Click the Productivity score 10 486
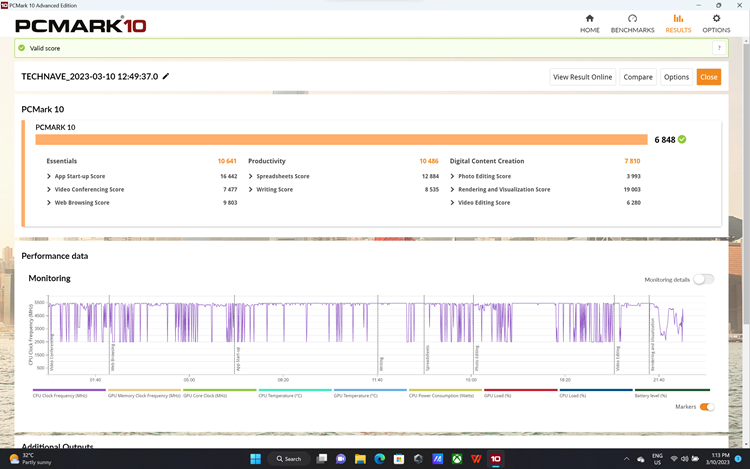 point(429,161)
